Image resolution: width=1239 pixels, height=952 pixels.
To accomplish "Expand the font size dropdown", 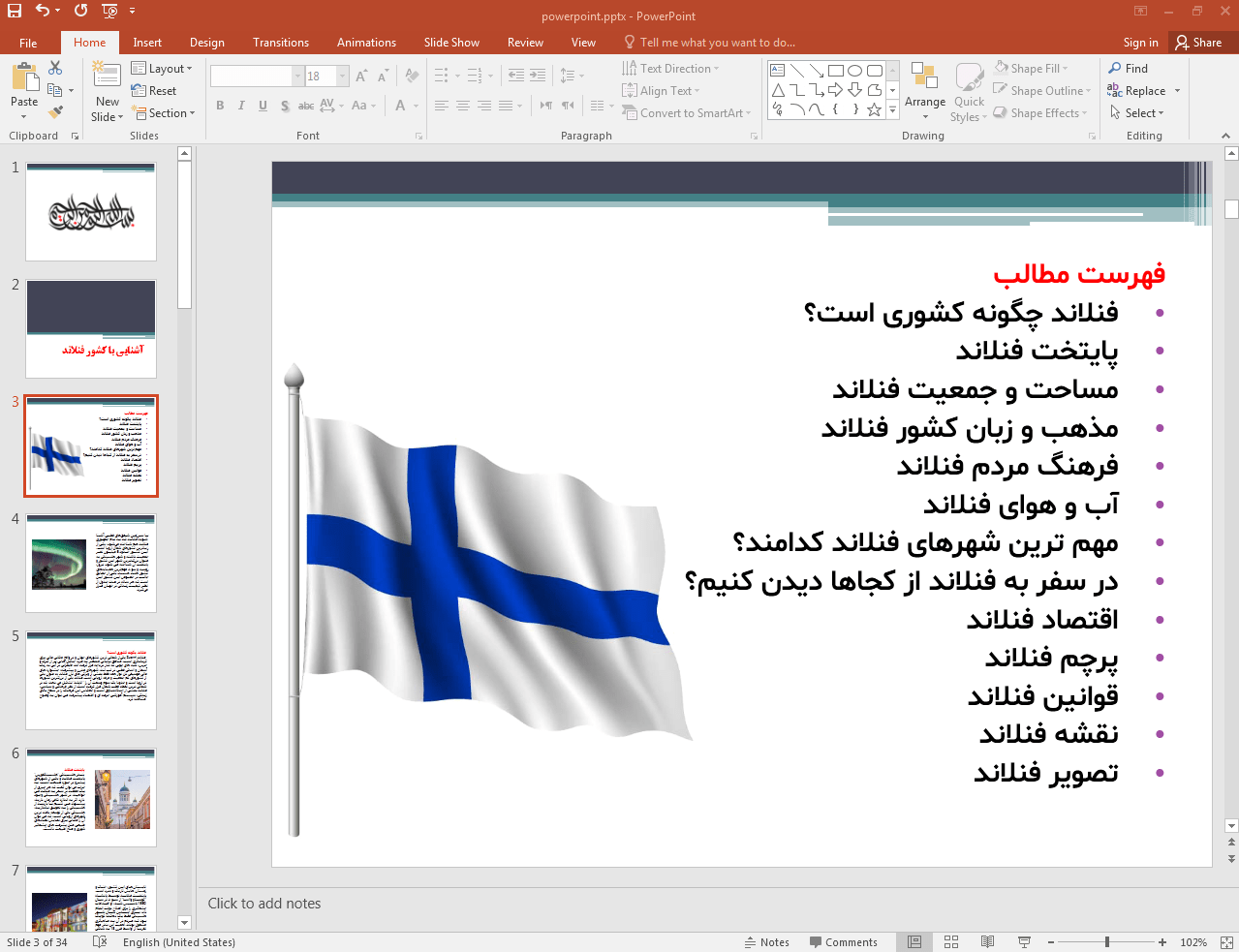I will 343,77.
